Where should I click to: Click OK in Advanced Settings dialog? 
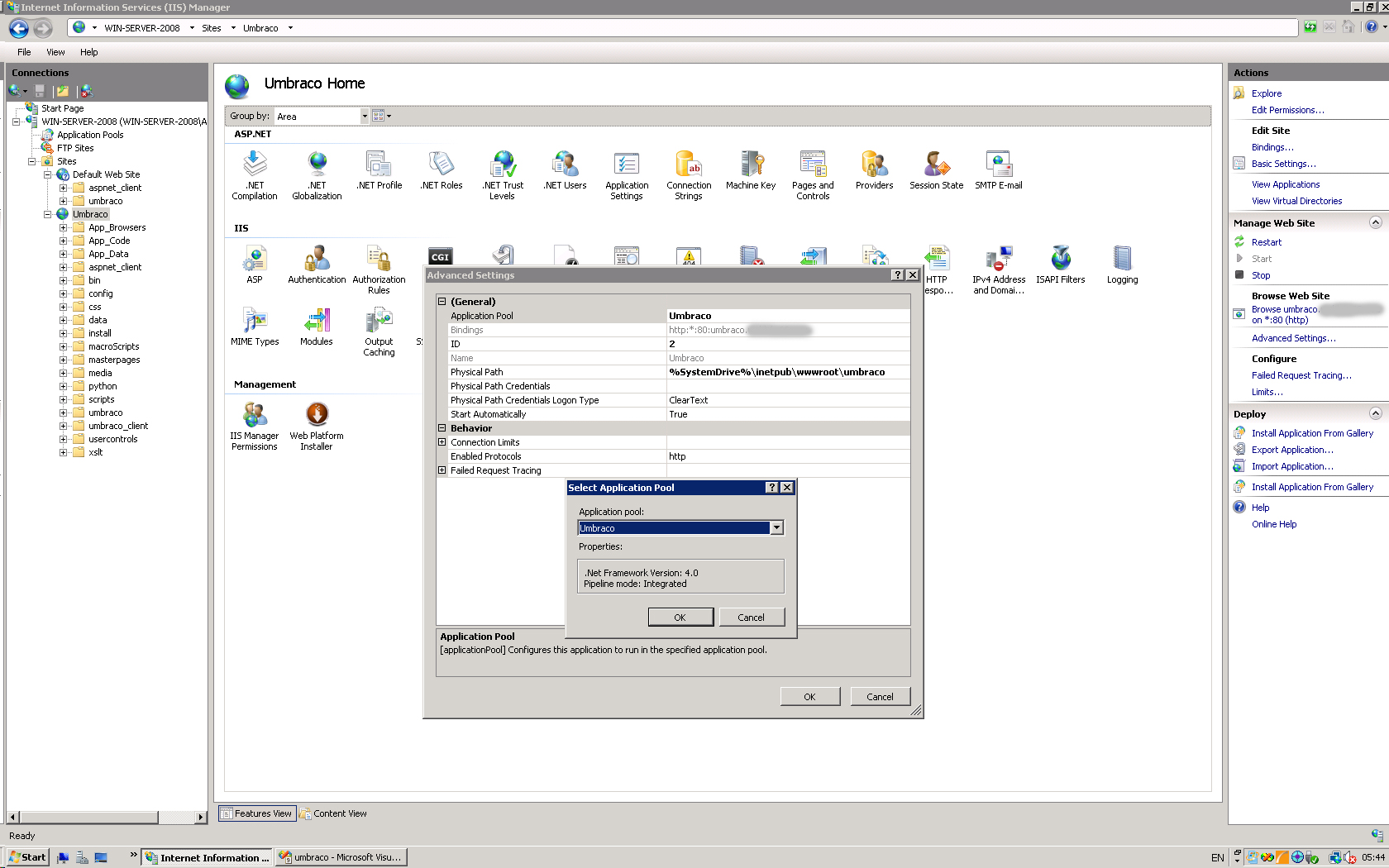click(809, 697)
